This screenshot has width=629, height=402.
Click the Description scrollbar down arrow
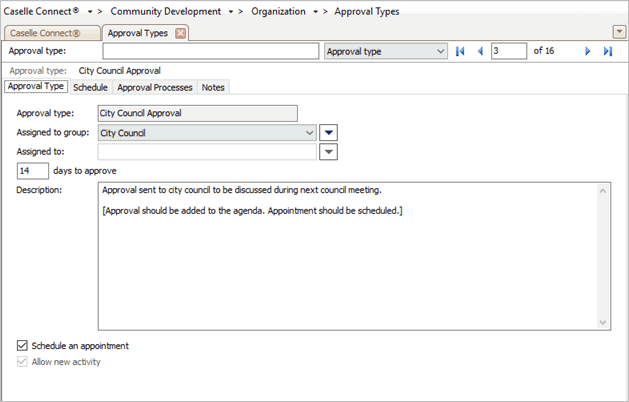(603, 322)
